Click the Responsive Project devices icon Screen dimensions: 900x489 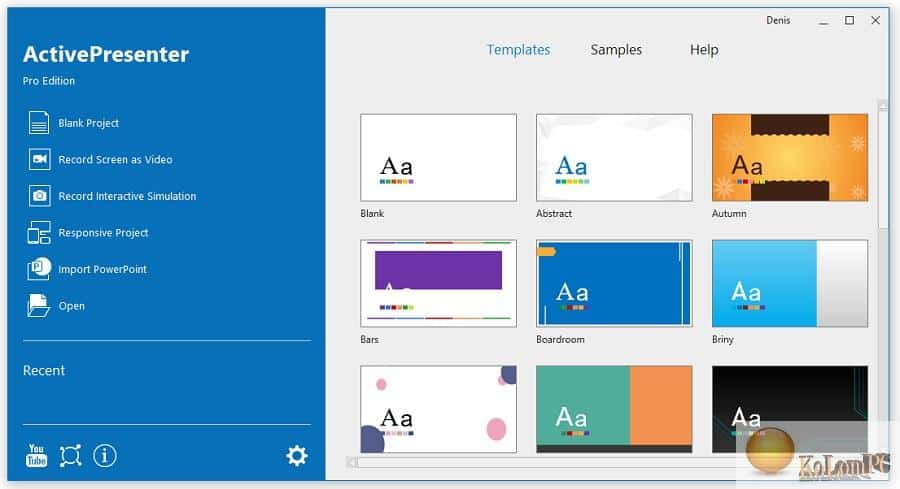(39, 232)
